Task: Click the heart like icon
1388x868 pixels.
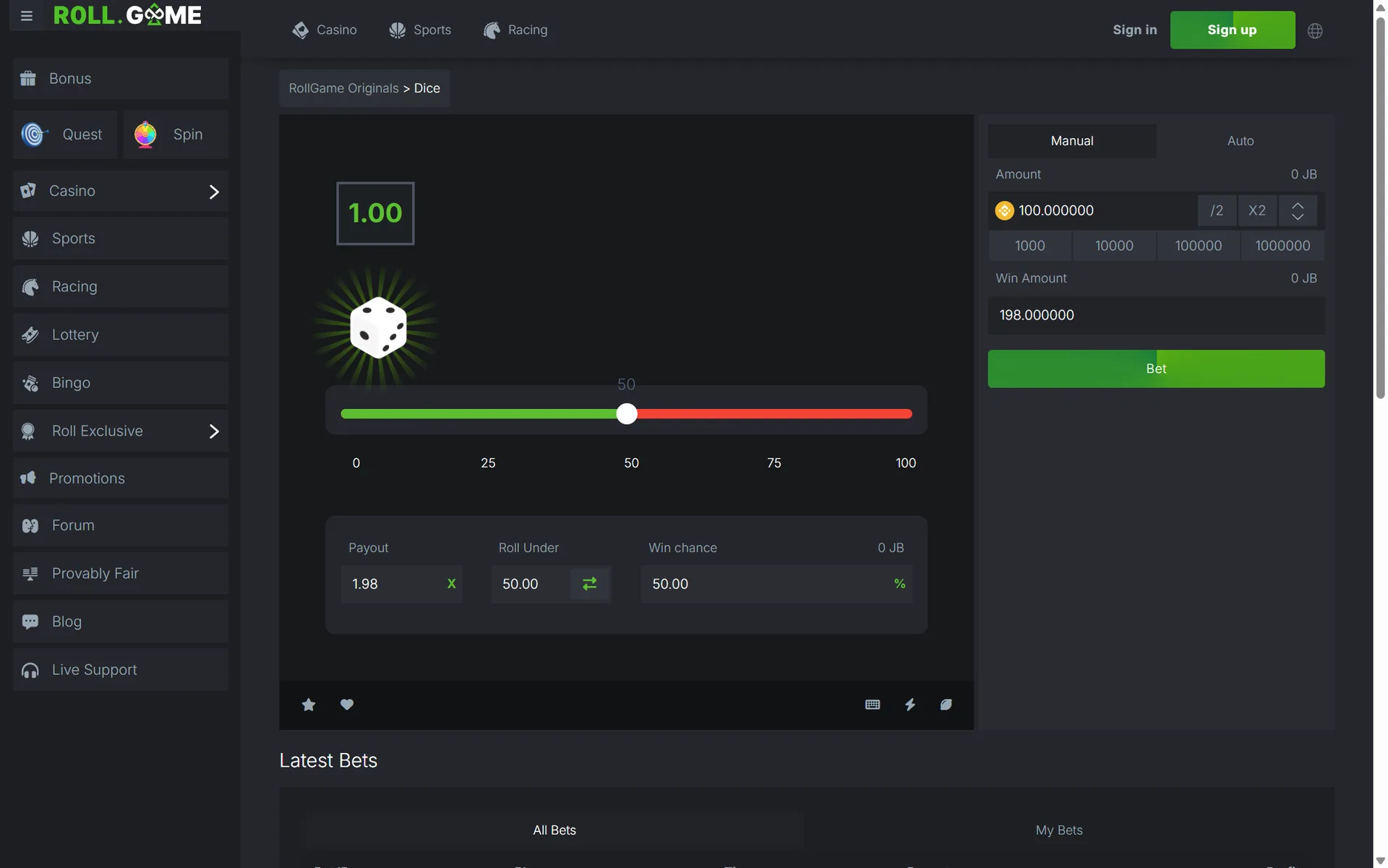Action: [x=347, y=705]
